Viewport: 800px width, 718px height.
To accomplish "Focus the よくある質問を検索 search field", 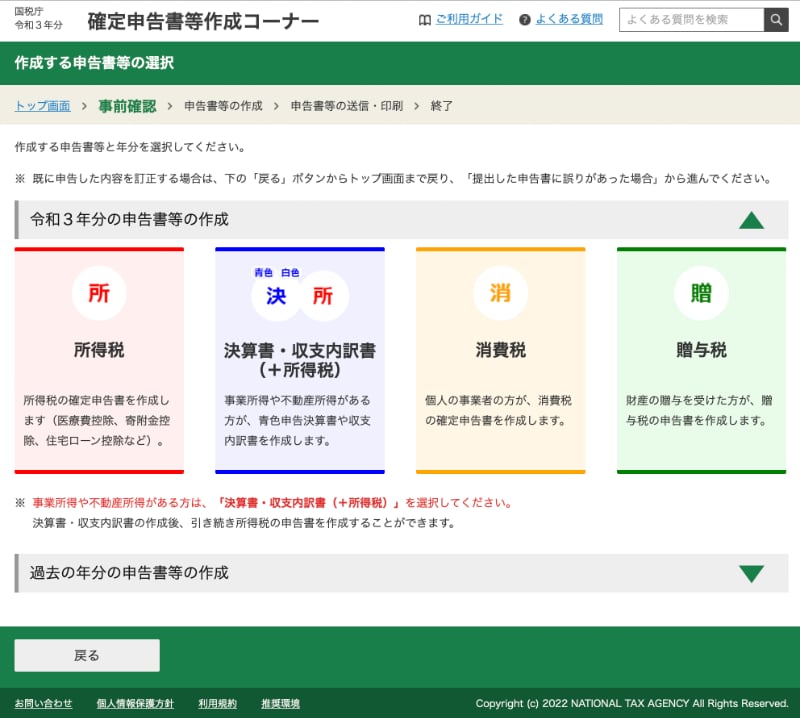I will coord(691,20).
